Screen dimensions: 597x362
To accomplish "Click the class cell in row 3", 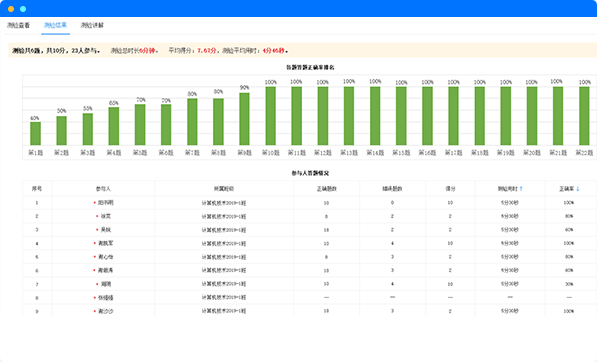I will [224, 230].
